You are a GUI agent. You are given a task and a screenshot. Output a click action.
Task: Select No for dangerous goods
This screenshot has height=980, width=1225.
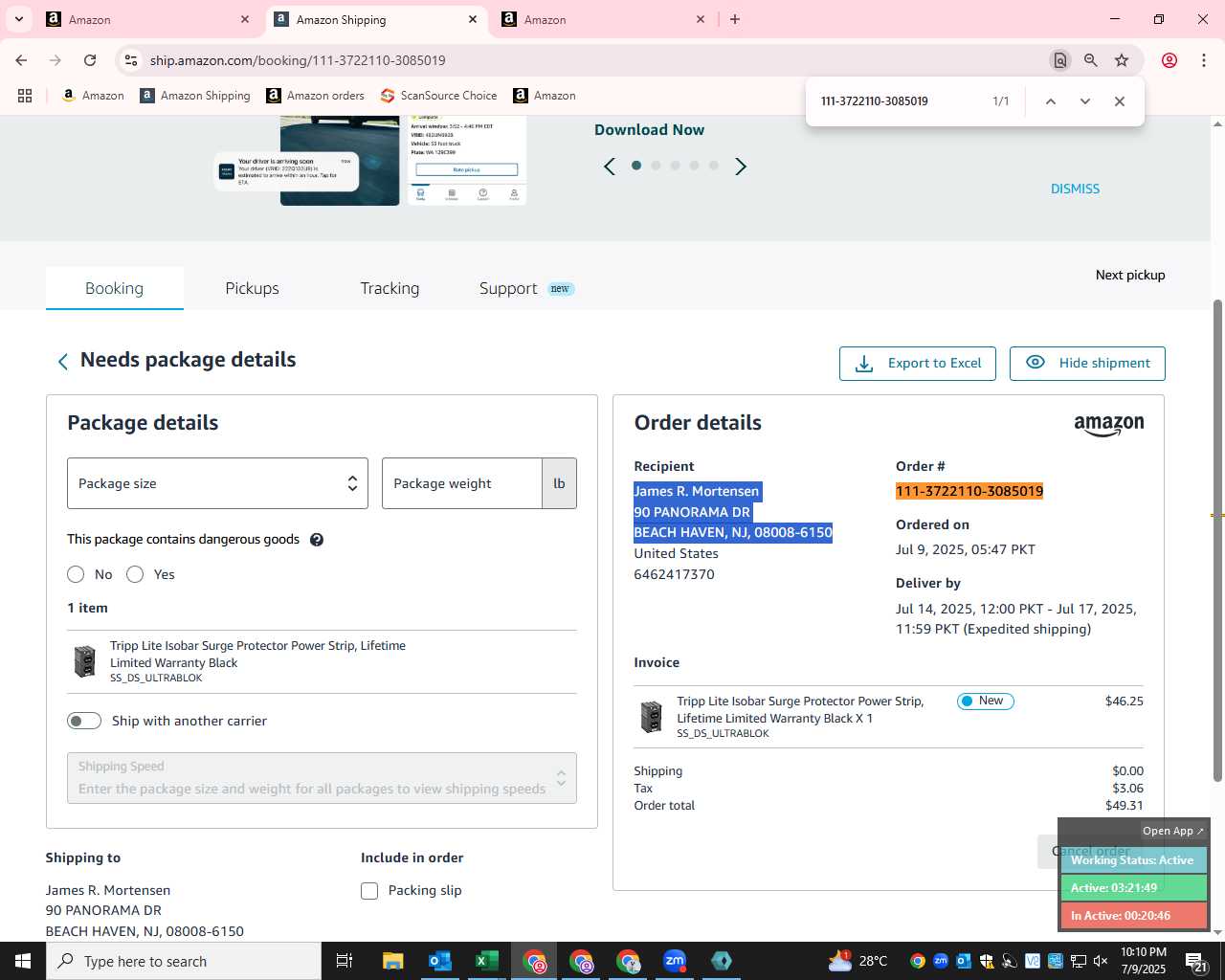[76, 574]
